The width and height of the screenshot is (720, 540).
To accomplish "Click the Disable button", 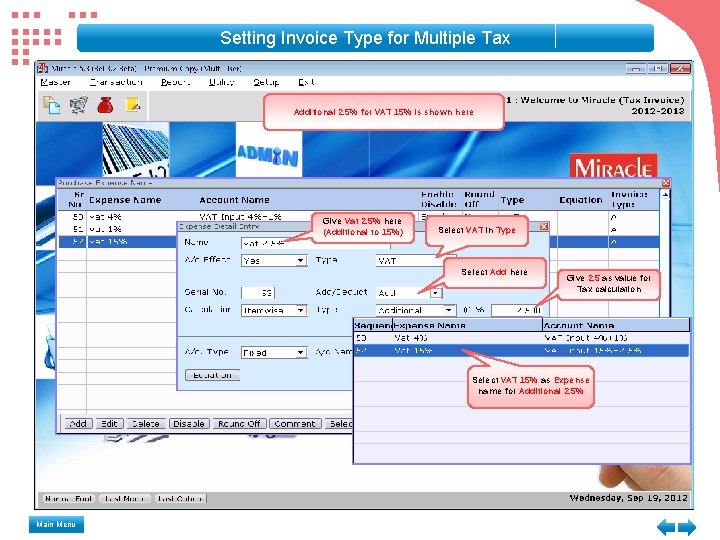I will 189,423.
